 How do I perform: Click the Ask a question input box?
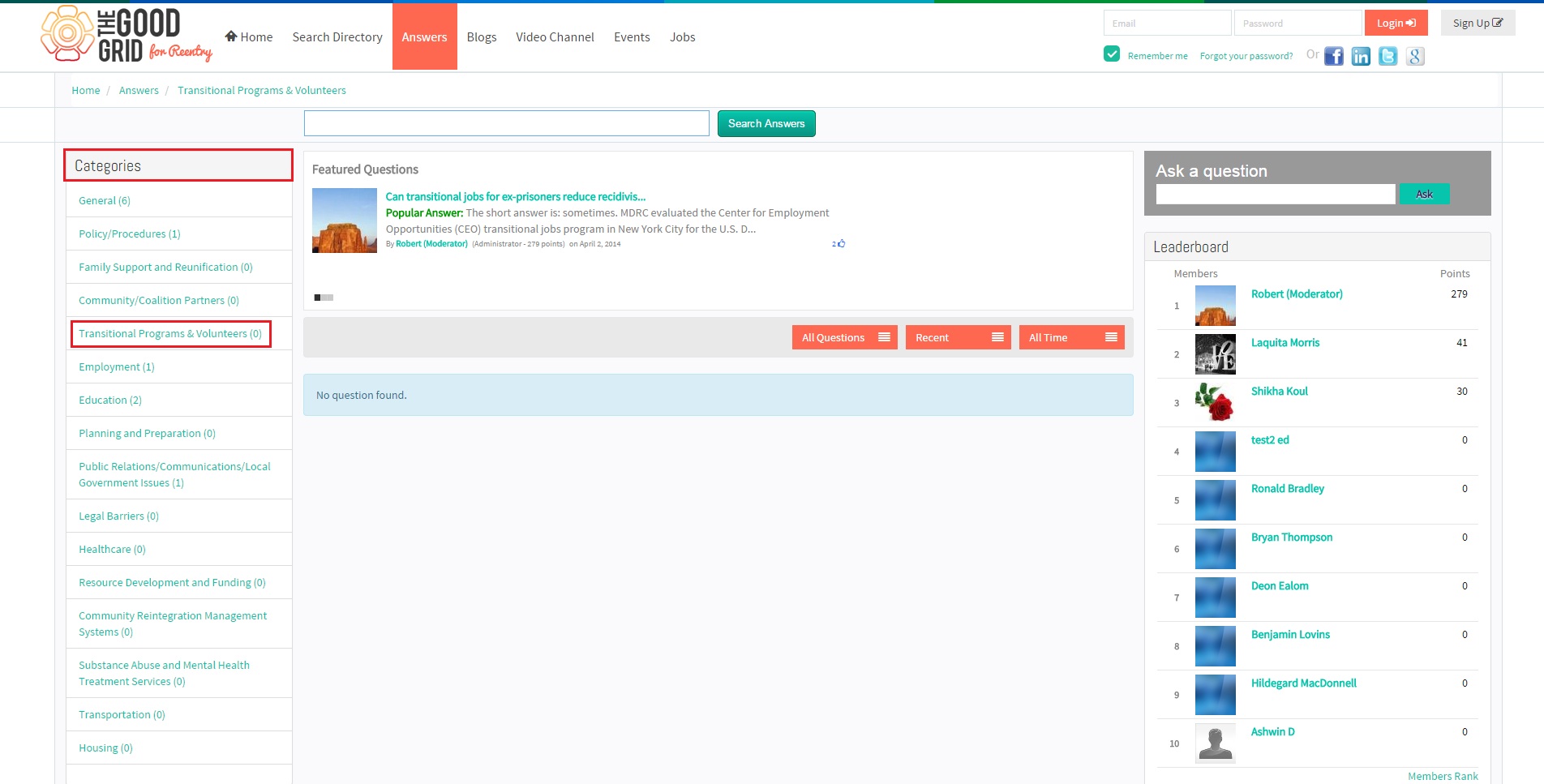click(x=1276, y=194)
